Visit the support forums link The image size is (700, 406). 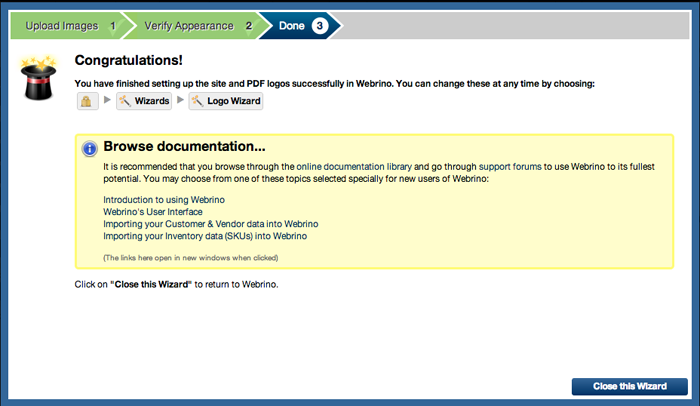pos(510,166)
